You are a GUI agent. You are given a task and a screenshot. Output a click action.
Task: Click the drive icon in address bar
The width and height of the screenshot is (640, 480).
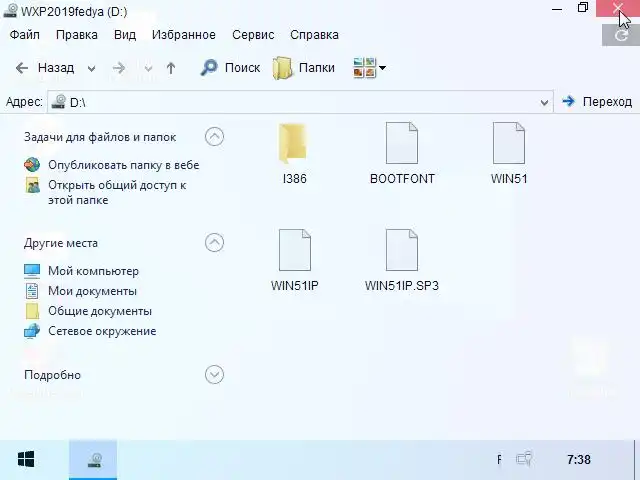[x=59, y=102]
